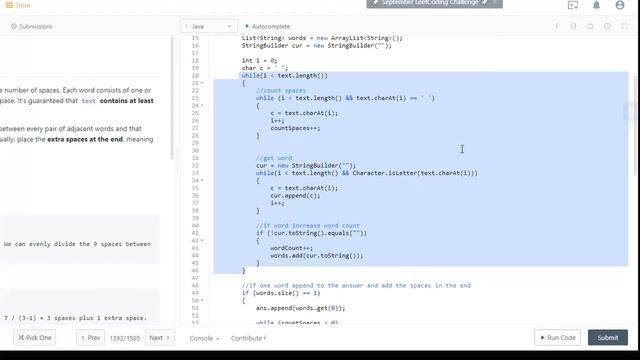Click code line 'wordCount++;'
Image resolution: width=640 pixels, height=360 pixels.
291,248
